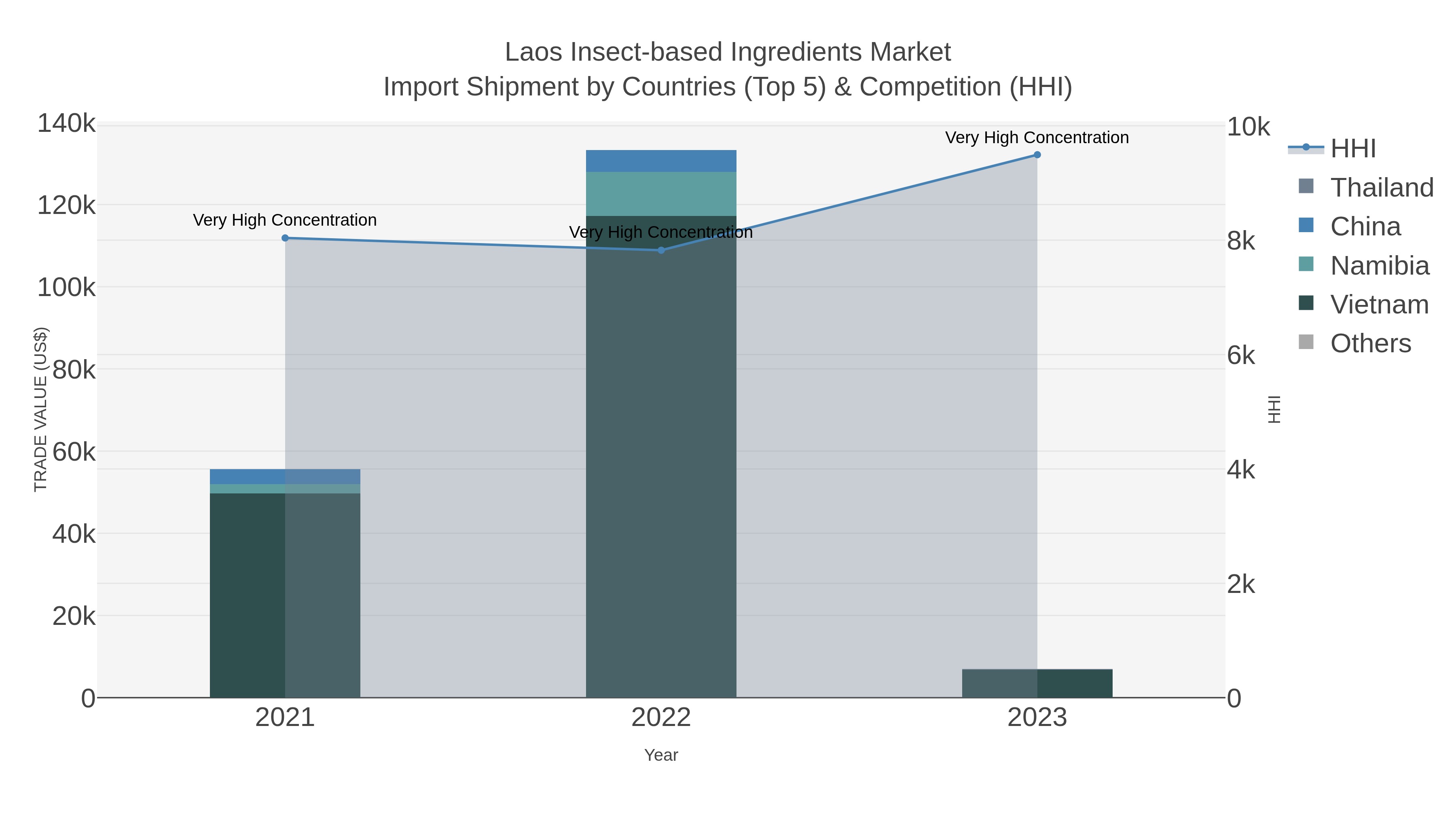Click 2022 China bar segment
The height and width of the screenshot is (819, 1456).
661,161
